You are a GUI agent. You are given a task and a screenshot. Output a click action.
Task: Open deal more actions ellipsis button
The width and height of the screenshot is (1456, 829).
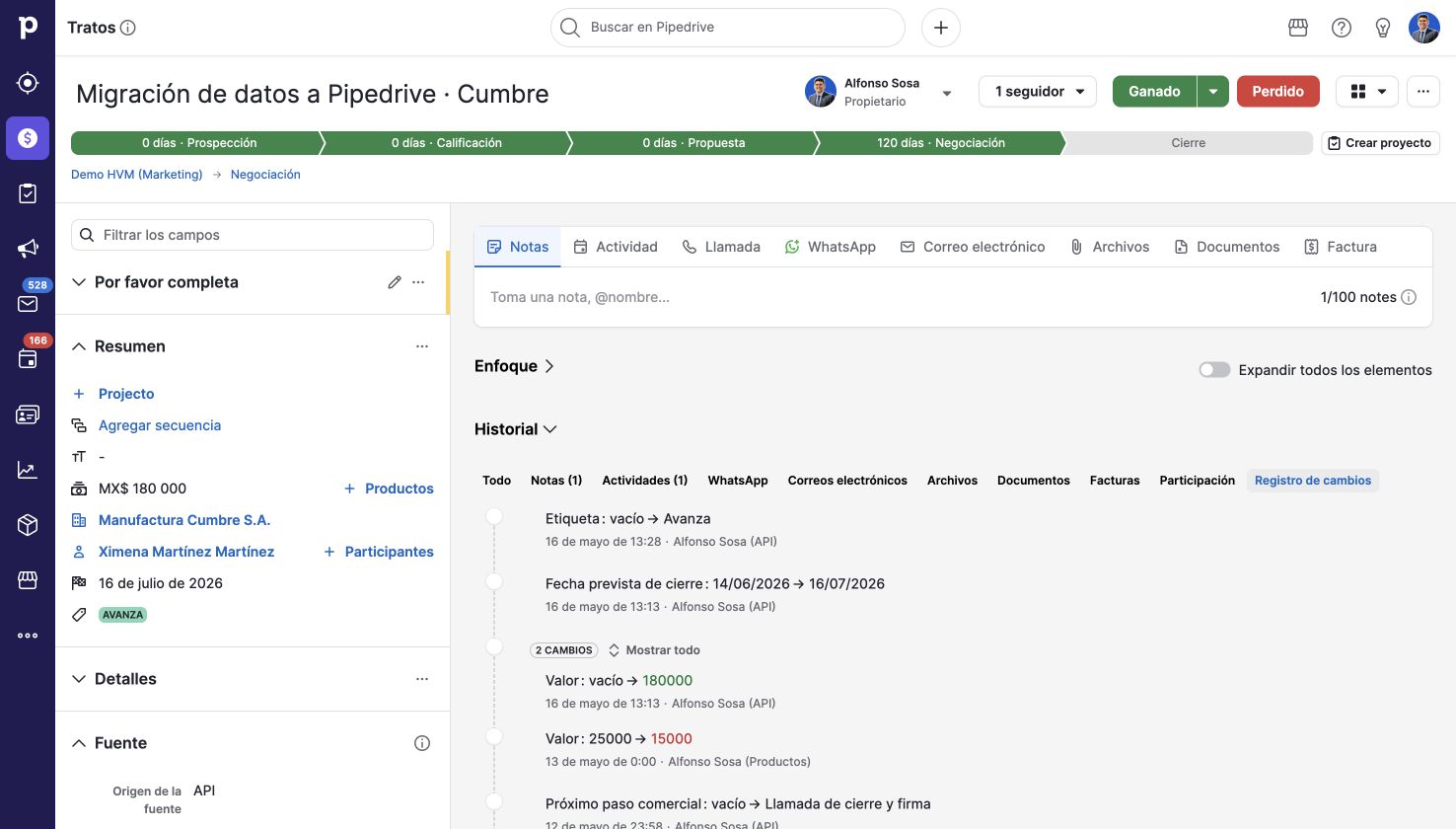(1423, 91)
